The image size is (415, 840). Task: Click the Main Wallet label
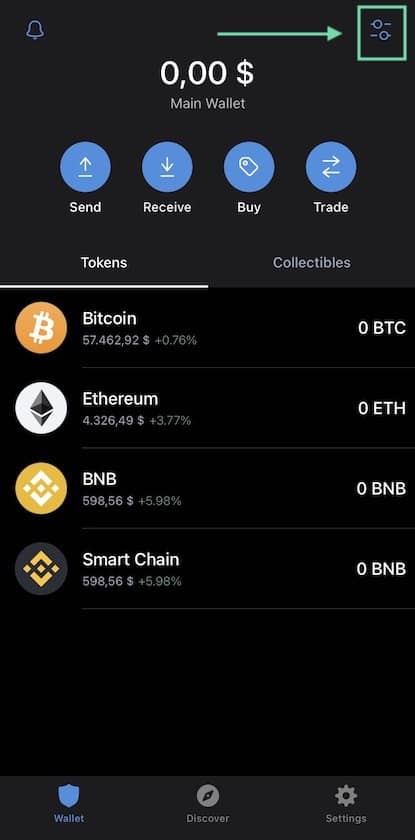[x=208, y=103]
